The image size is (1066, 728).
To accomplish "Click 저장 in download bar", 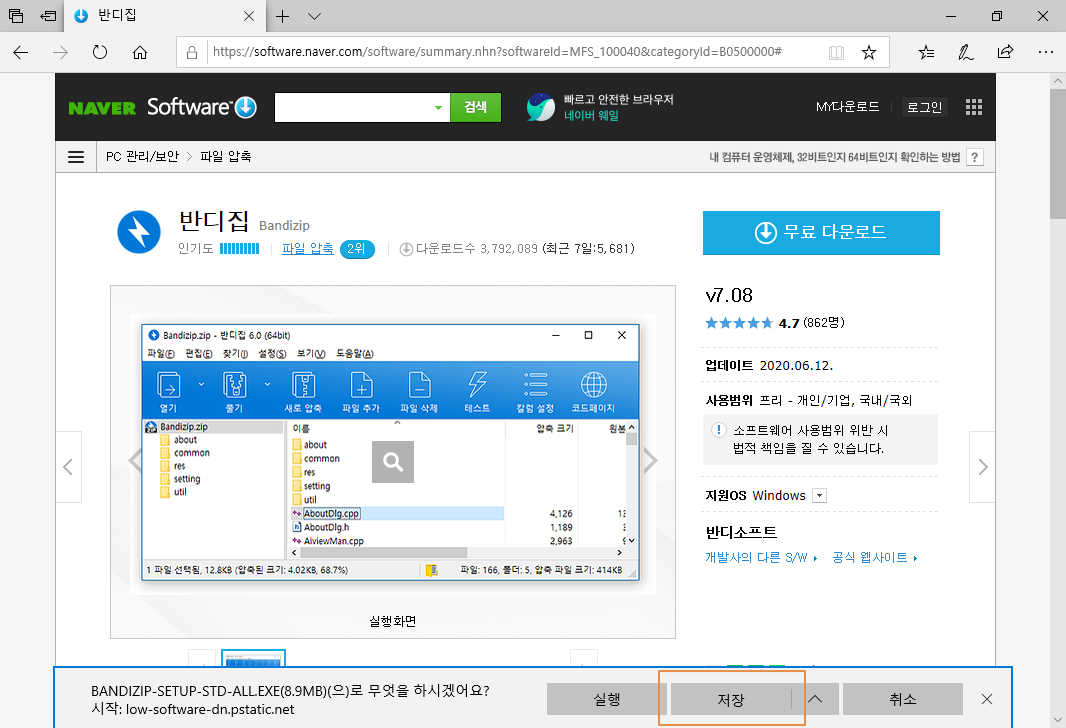I will point(731,699).
